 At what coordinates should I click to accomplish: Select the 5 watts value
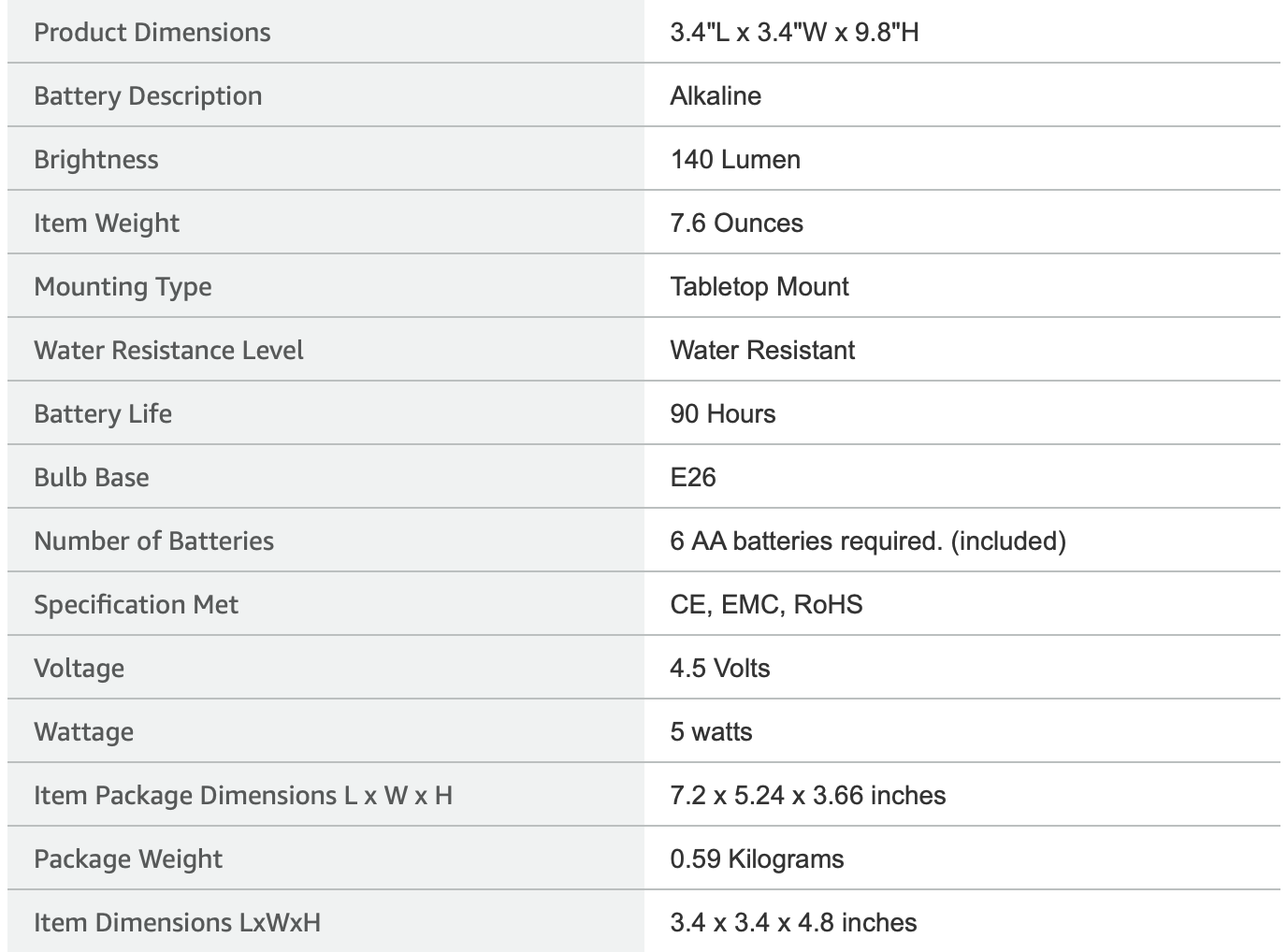pos(711,732)
